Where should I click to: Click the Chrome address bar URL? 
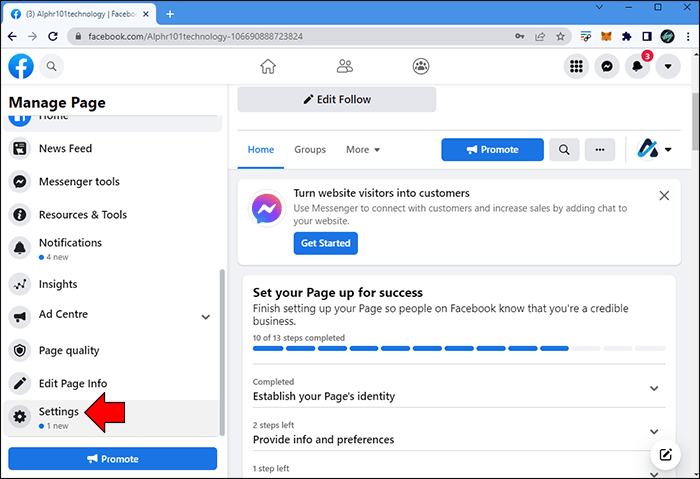tap(195, 37)
